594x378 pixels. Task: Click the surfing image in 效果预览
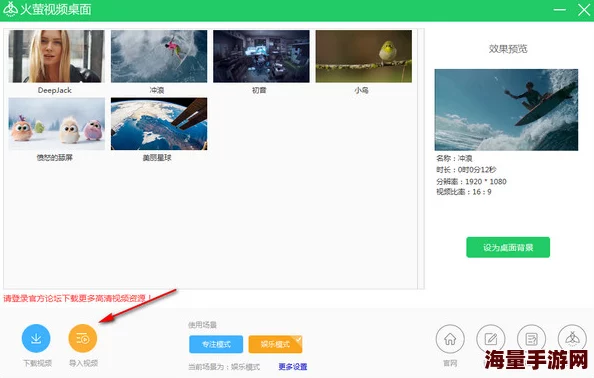coord(506,110)
